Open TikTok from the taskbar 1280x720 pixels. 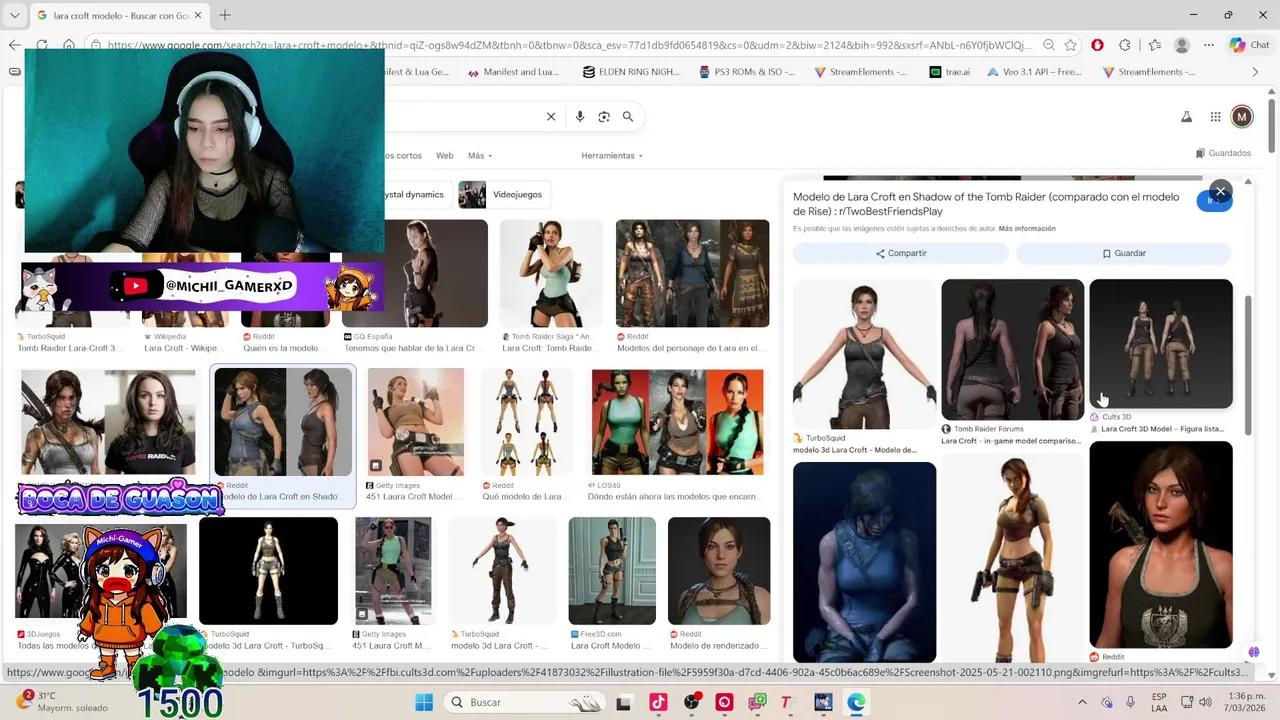[x=657, y=702]
